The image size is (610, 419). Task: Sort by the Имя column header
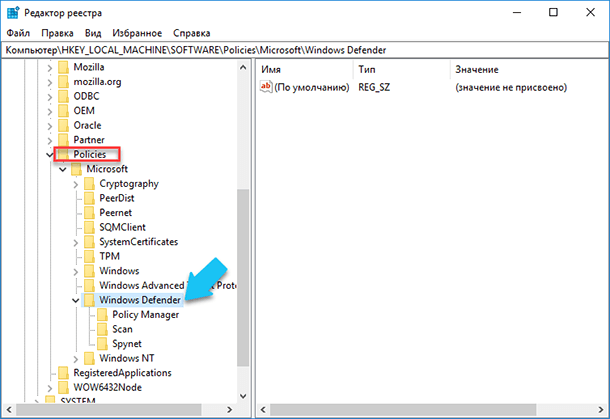point(306,70)
